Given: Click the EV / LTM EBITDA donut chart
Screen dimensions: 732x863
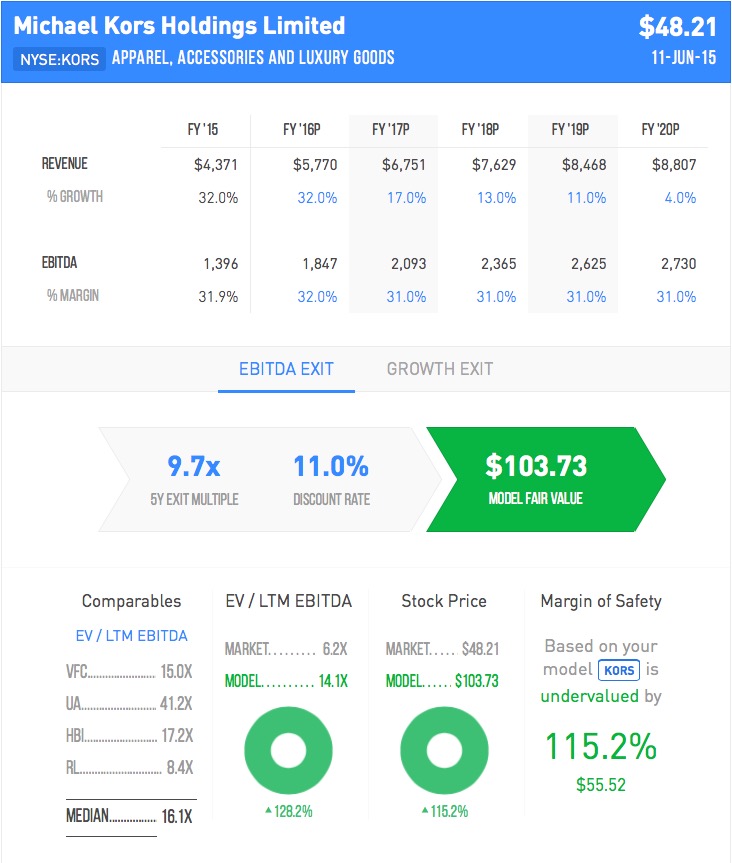Looking at the screenshot, I should [x=288, y=750].
